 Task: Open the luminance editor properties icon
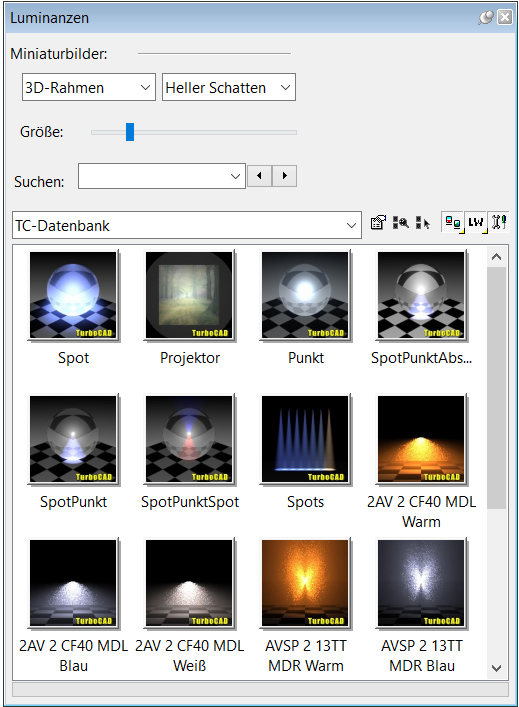pos(378,222)
